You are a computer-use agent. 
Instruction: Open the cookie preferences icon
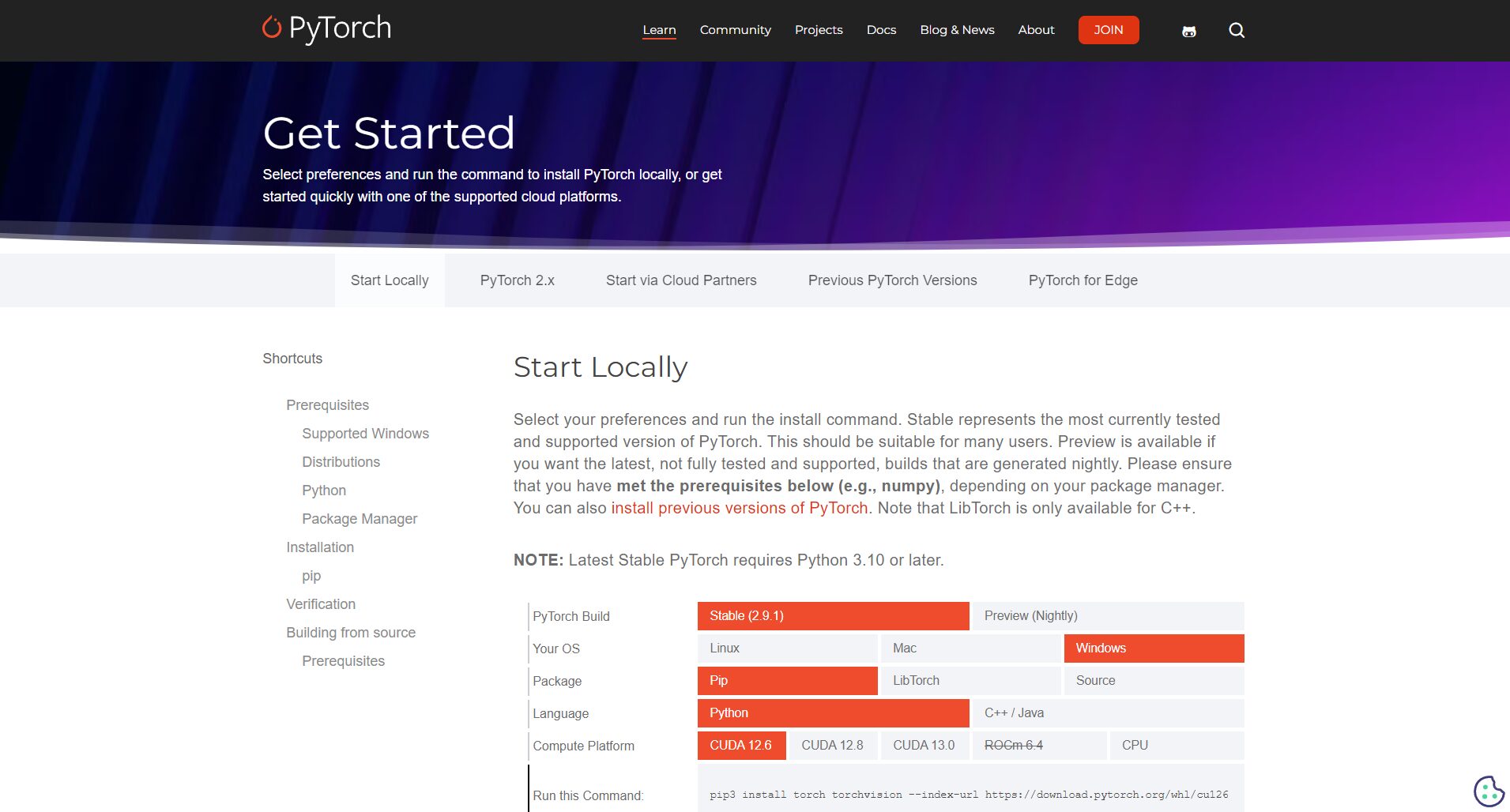click(x=1488, y=791)
